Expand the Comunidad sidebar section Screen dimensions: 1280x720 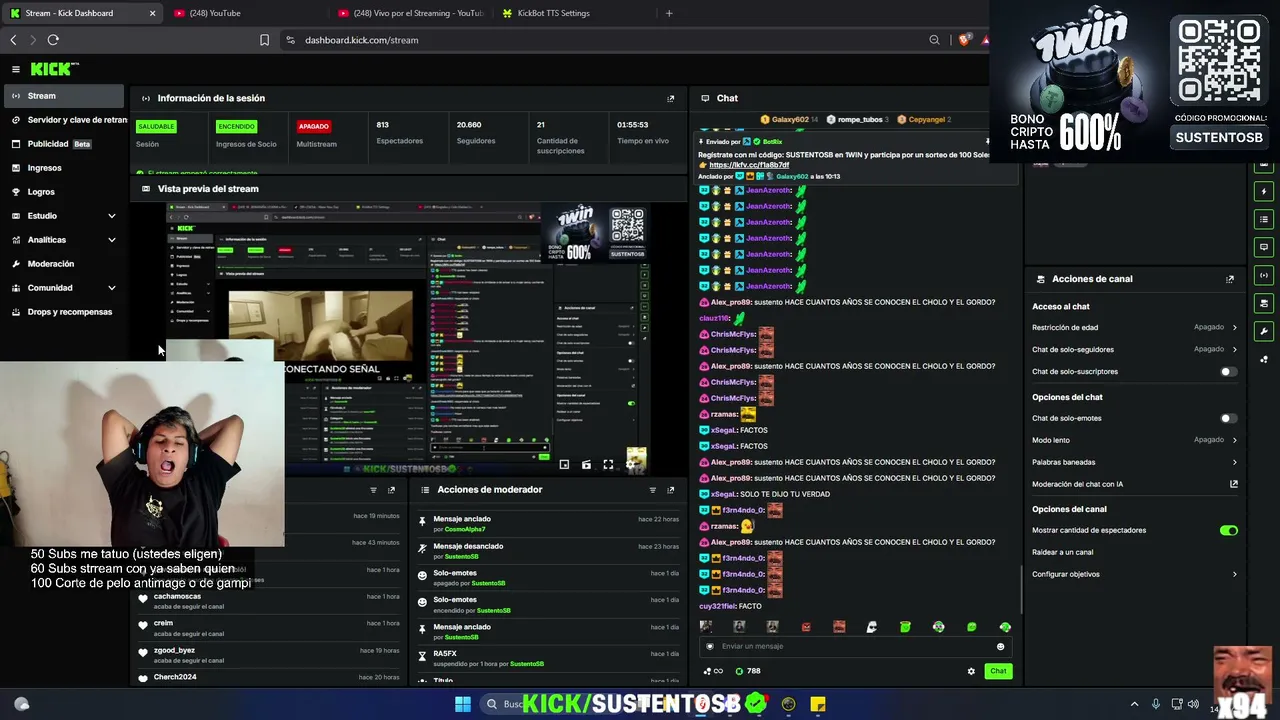64,288
